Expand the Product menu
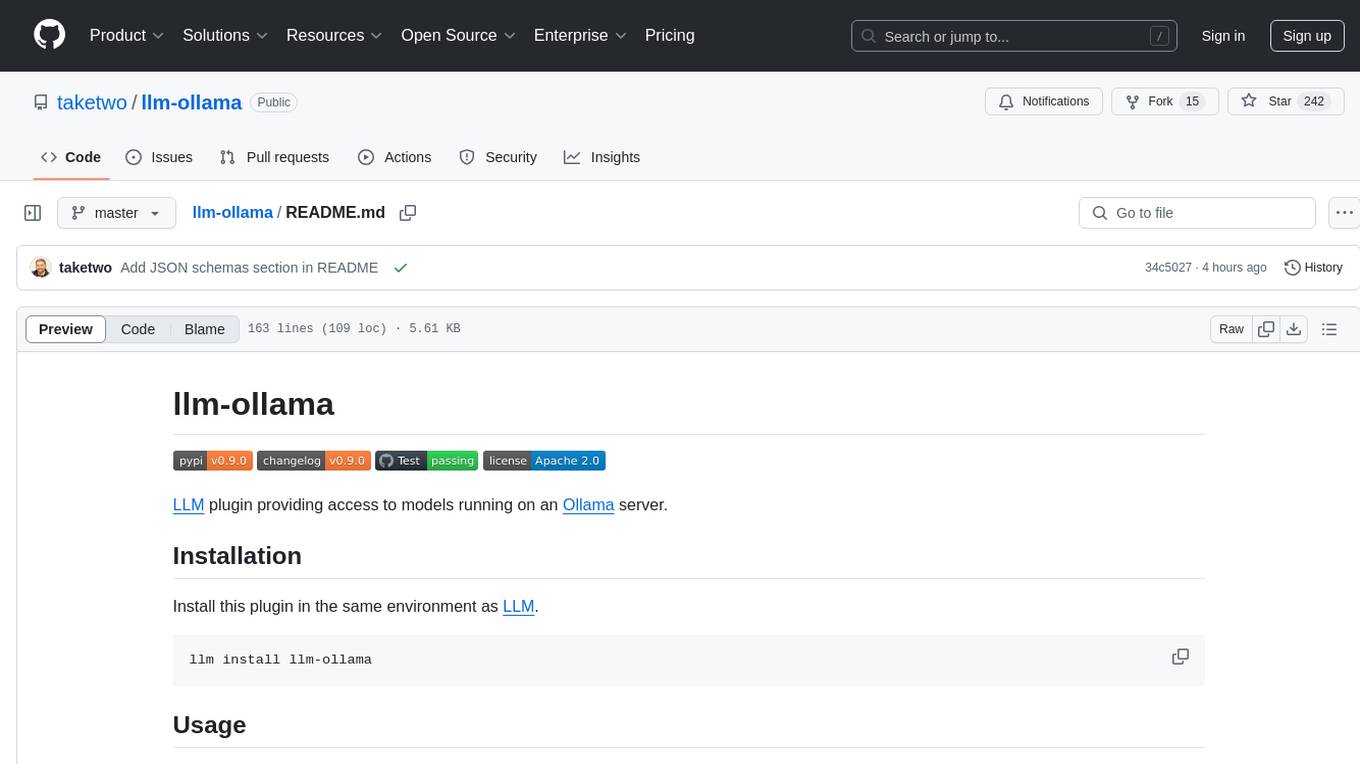Screen dimensions: 1360x764 click(127, 35)
